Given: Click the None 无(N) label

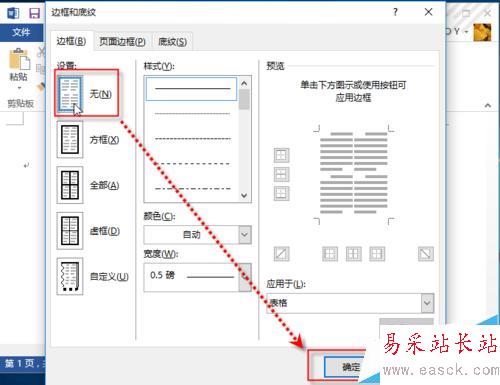Looking at the screenshot, I should [x=100, y=94].
